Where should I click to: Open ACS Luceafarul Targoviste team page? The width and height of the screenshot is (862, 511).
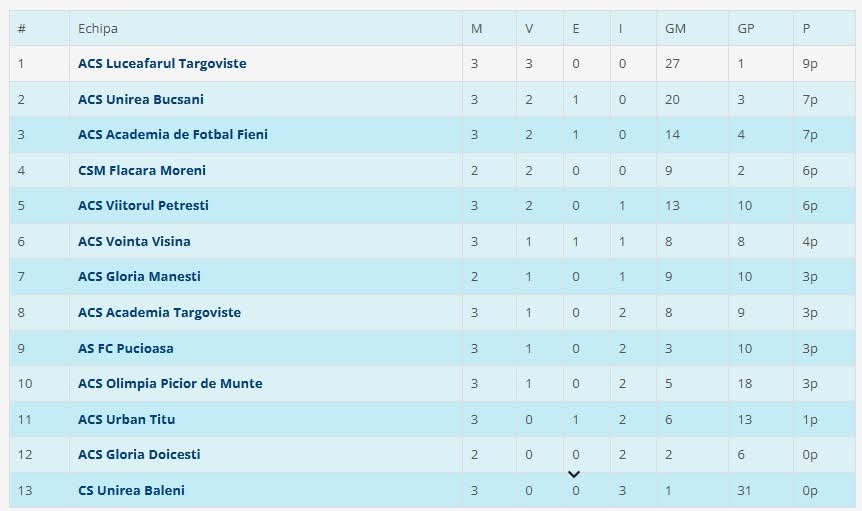[x=162, y=64]
